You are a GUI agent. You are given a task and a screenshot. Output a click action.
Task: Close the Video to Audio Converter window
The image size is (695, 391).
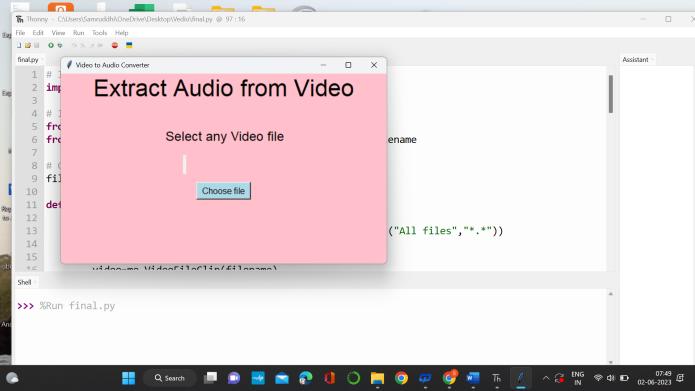pos(374,65)
